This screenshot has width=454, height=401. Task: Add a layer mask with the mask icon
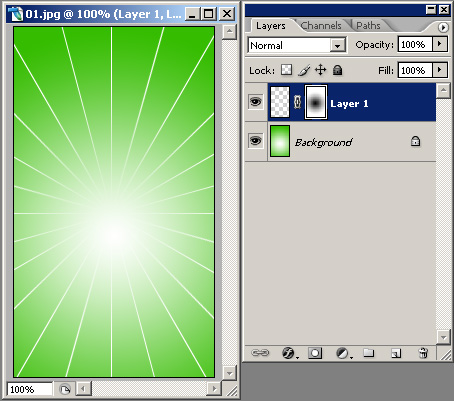(x=315, y=353)
